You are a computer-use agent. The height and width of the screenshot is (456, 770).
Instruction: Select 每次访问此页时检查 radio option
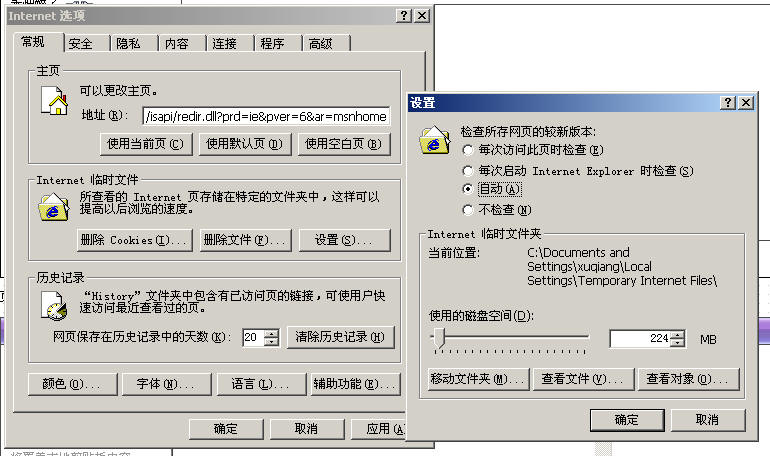click(x=468, y=150)
